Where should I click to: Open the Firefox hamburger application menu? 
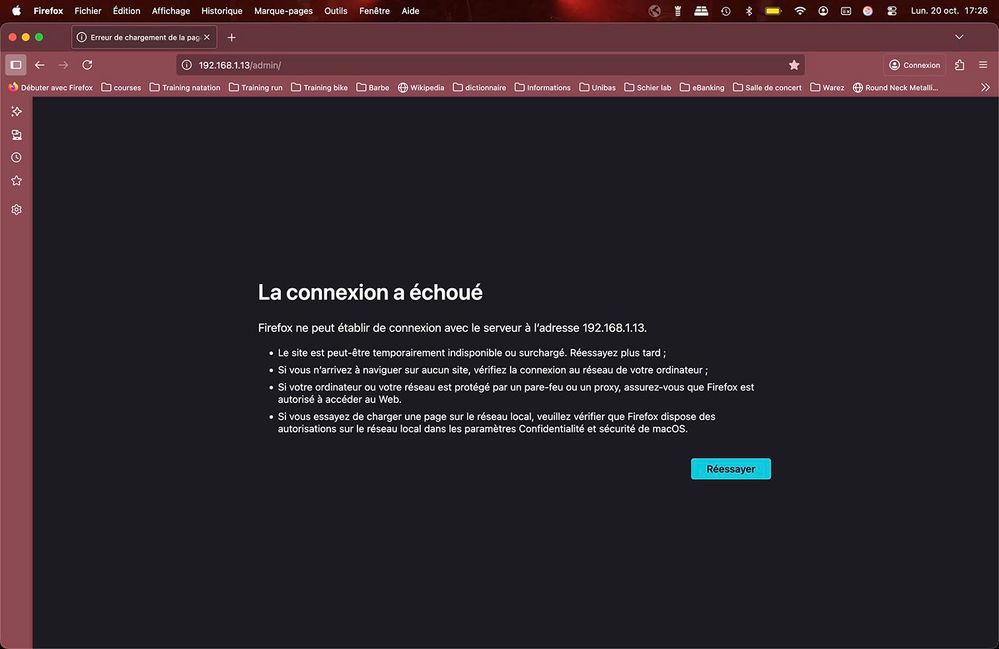[983, 65]
